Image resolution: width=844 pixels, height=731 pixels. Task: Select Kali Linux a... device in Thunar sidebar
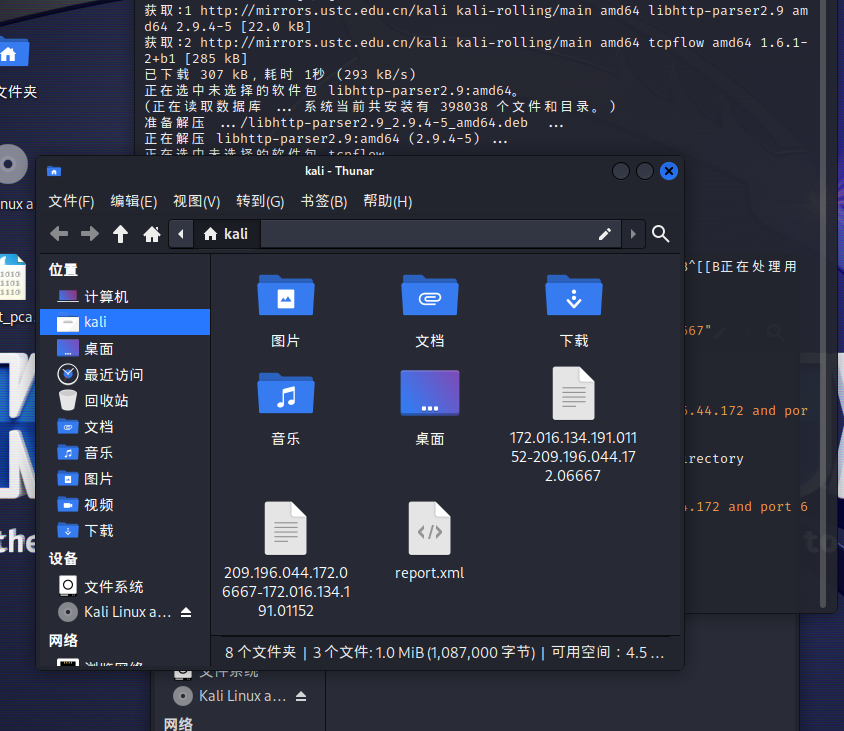coord(114,612)
